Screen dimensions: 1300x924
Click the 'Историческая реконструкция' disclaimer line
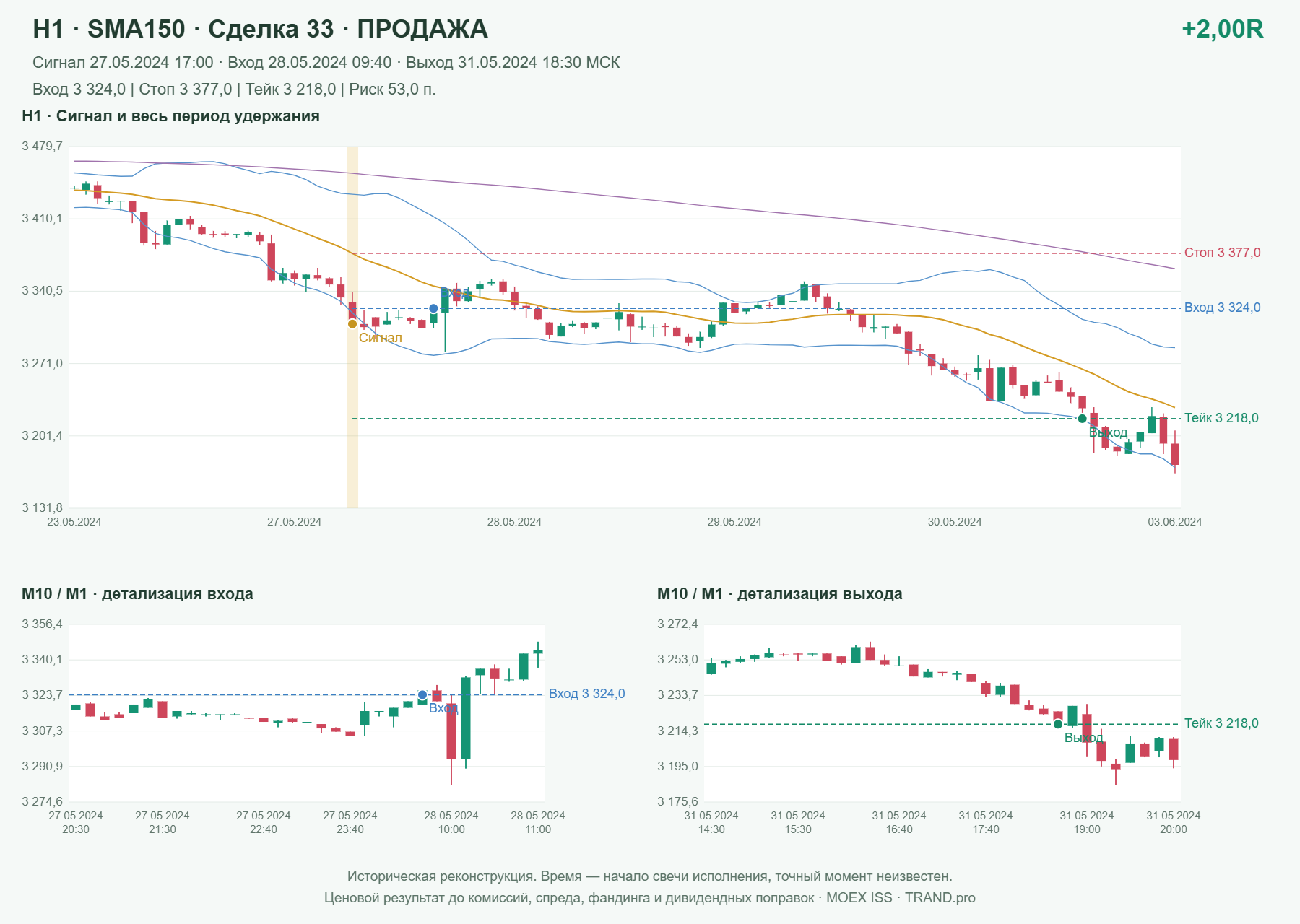coord(650,876)
